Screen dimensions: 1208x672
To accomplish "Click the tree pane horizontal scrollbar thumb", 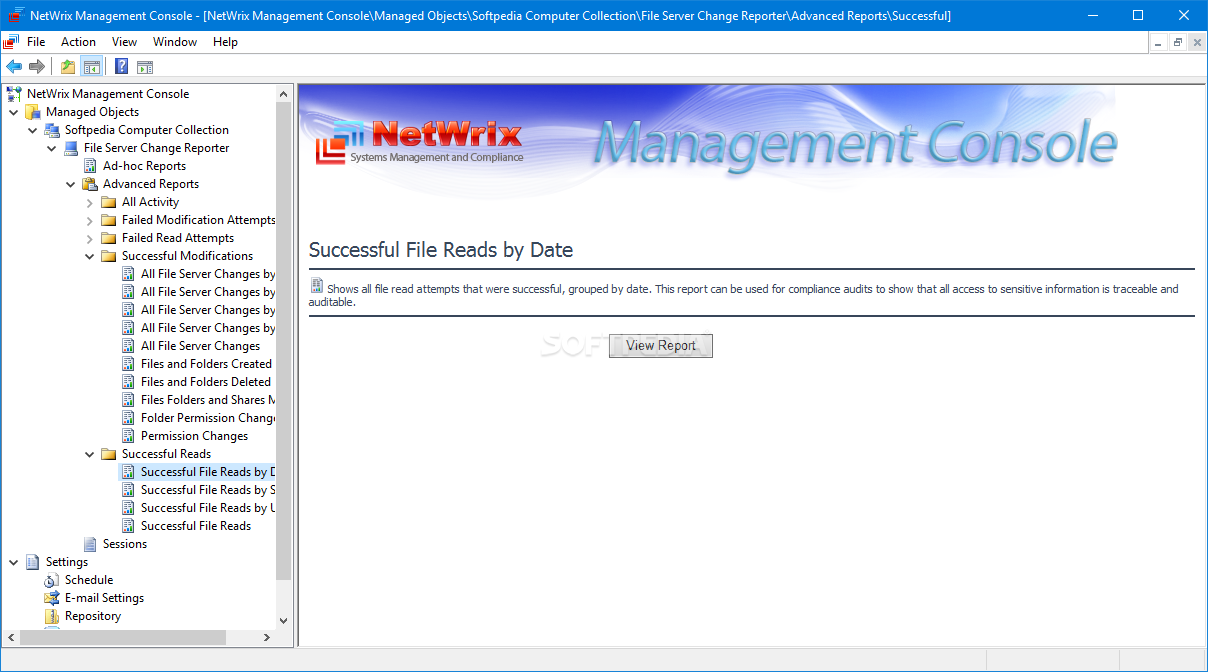I will [122, 637].
